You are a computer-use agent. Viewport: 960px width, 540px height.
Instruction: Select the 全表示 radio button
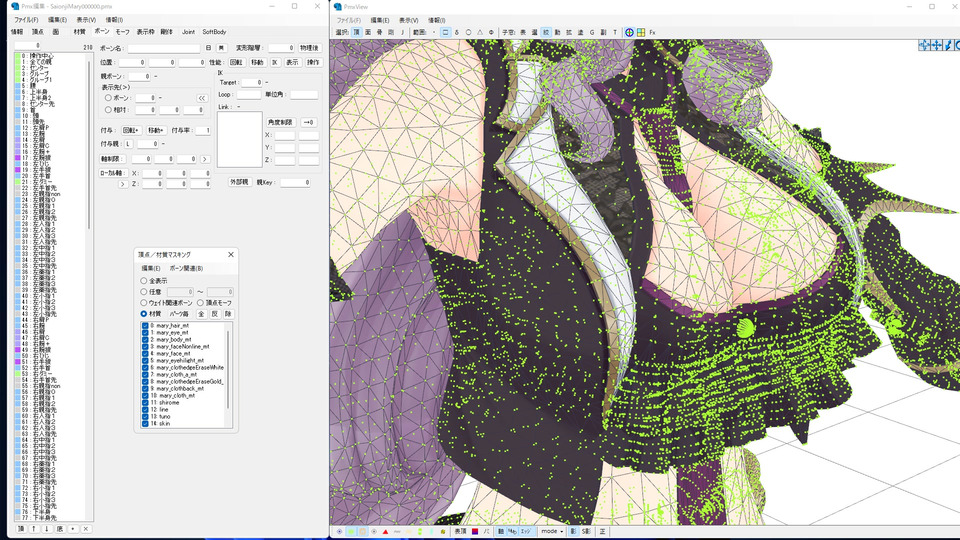(x=143, y=281)
